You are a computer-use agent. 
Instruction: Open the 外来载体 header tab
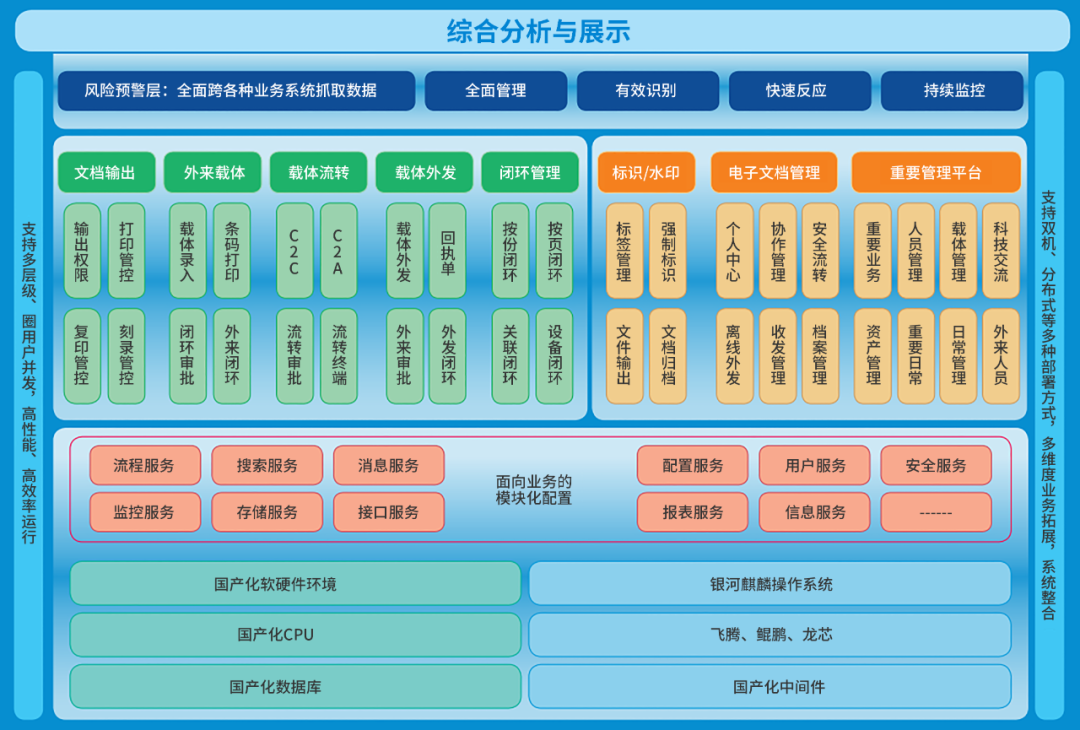pos(214,172)
